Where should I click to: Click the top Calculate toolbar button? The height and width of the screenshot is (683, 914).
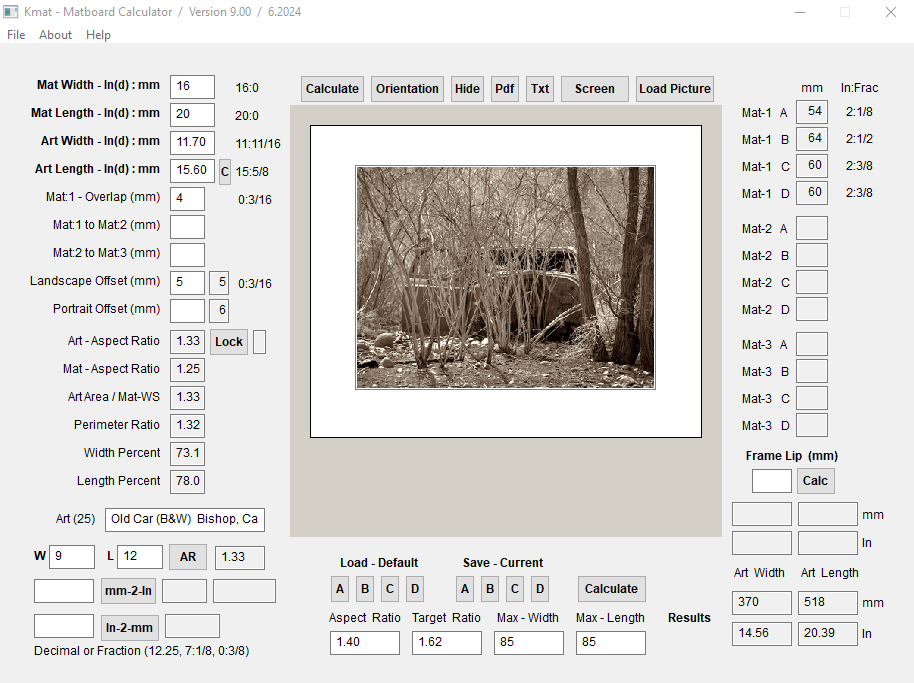[332, 89]
